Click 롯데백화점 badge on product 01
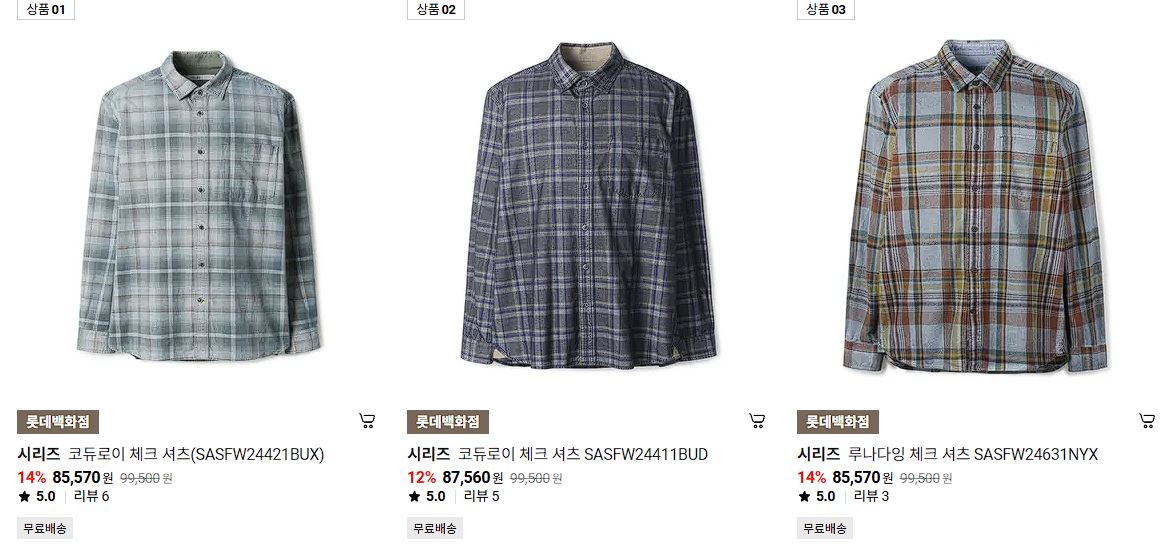The width and height of the screenshot is (1168, 557). coord(58,422)
